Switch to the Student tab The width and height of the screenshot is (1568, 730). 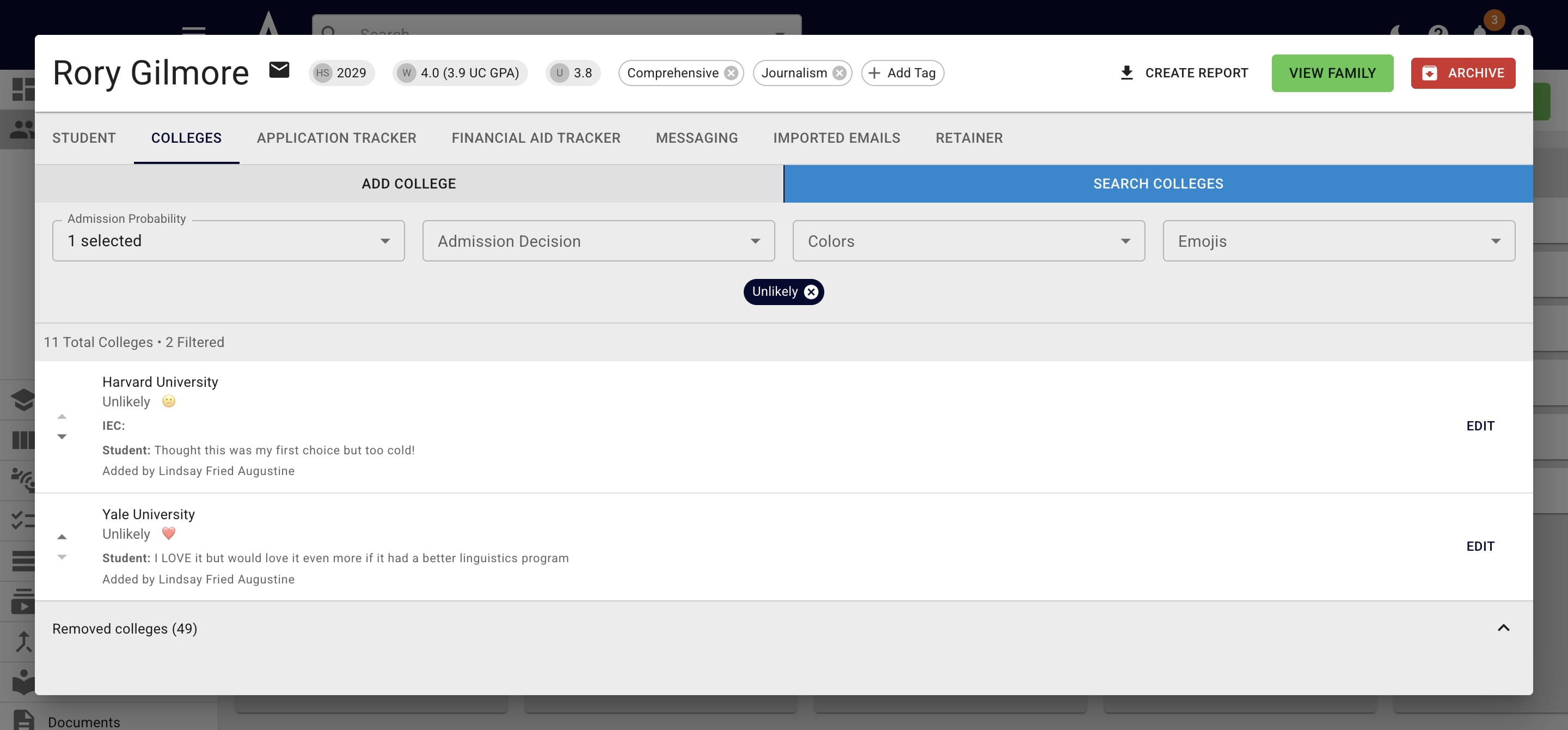[84, 138]
